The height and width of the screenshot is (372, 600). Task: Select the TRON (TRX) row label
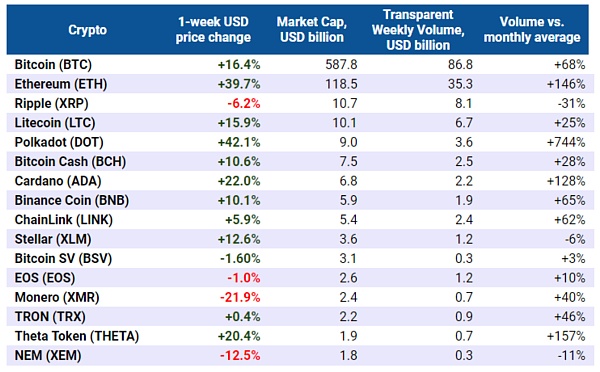[x=50, y=317]
